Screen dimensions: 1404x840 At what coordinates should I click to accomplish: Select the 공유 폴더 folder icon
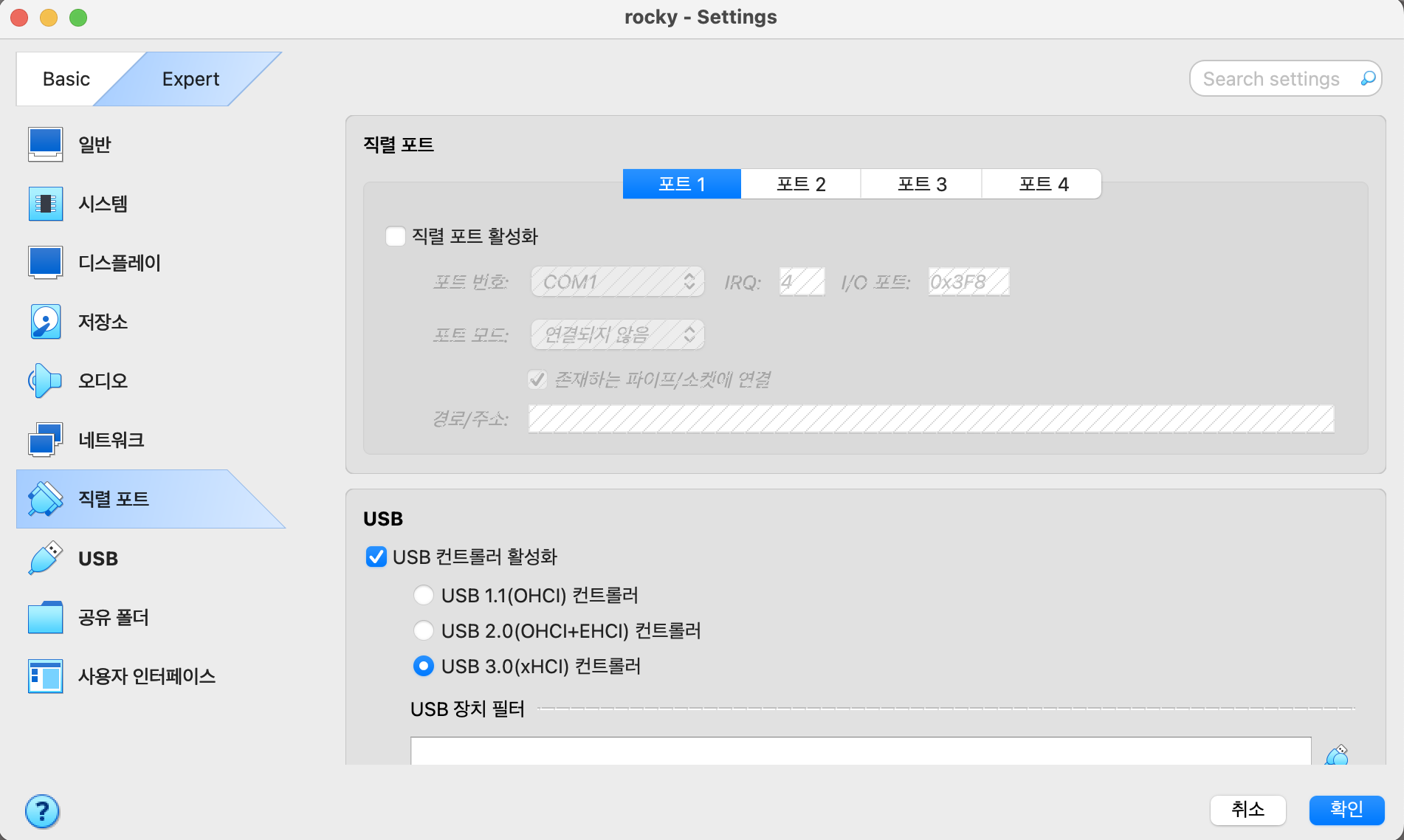click(x=45, y=617)
